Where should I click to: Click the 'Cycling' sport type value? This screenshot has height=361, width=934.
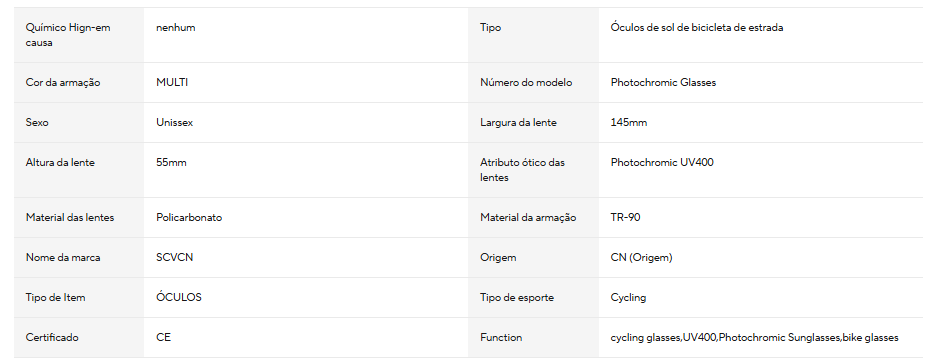pyautogui.click(x=628, y=298)
